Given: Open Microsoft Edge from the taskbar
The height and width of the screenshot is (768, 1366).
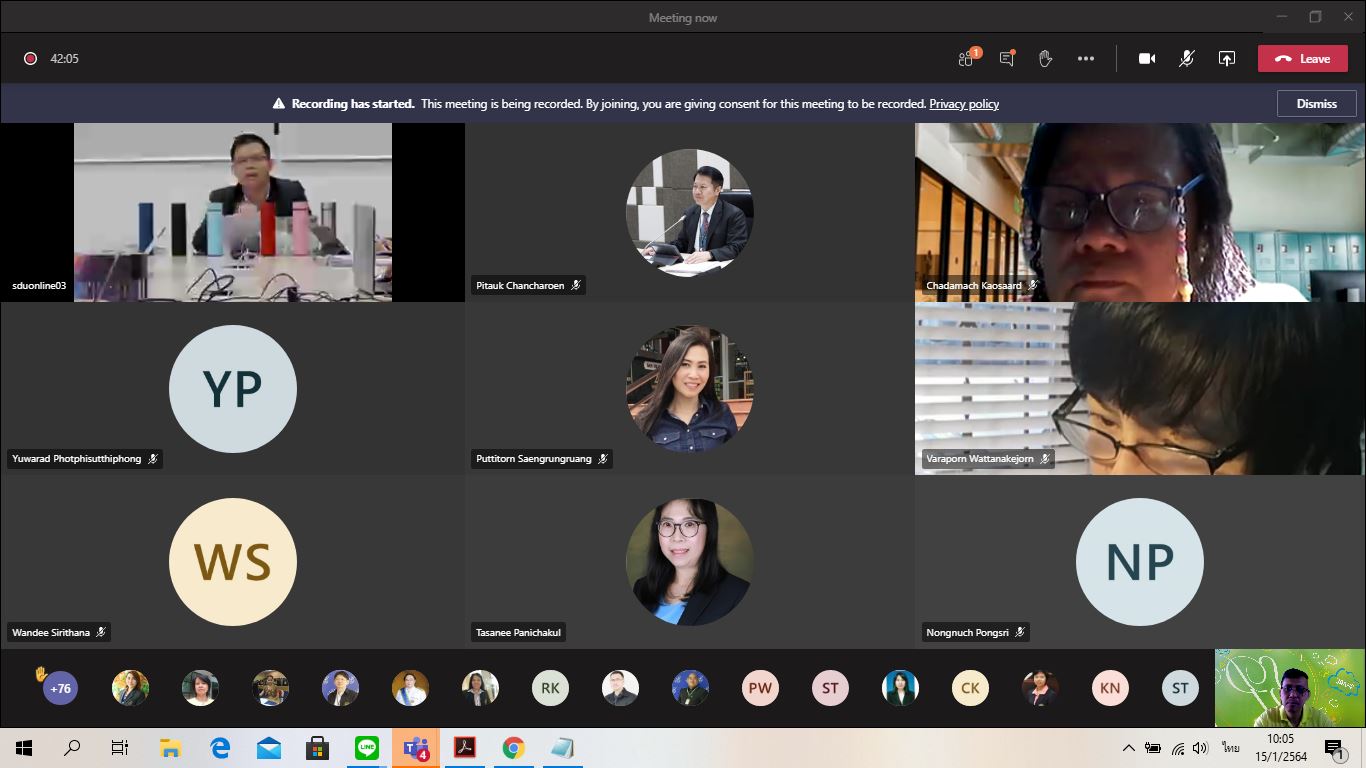Looking at the screenshot, I should click(x=220, y=748).
